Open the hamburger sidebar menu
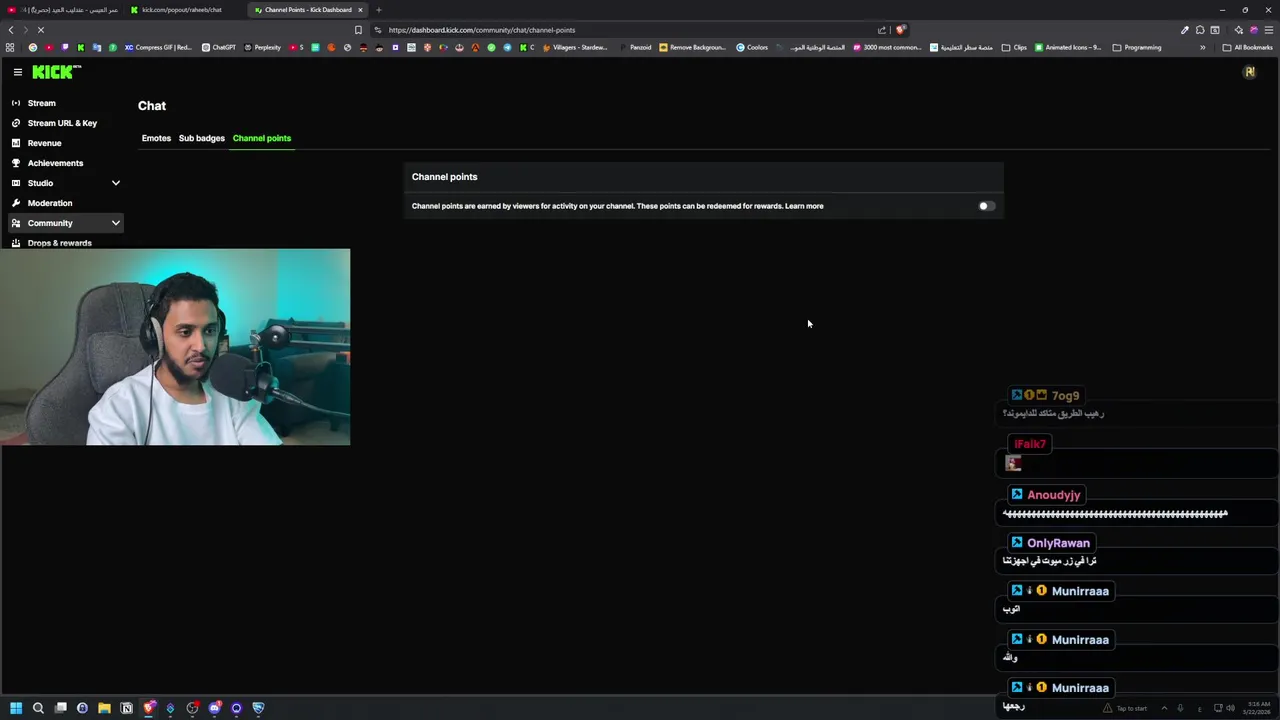The width and height of the screenshot is (1280, 720). [17, 72]
